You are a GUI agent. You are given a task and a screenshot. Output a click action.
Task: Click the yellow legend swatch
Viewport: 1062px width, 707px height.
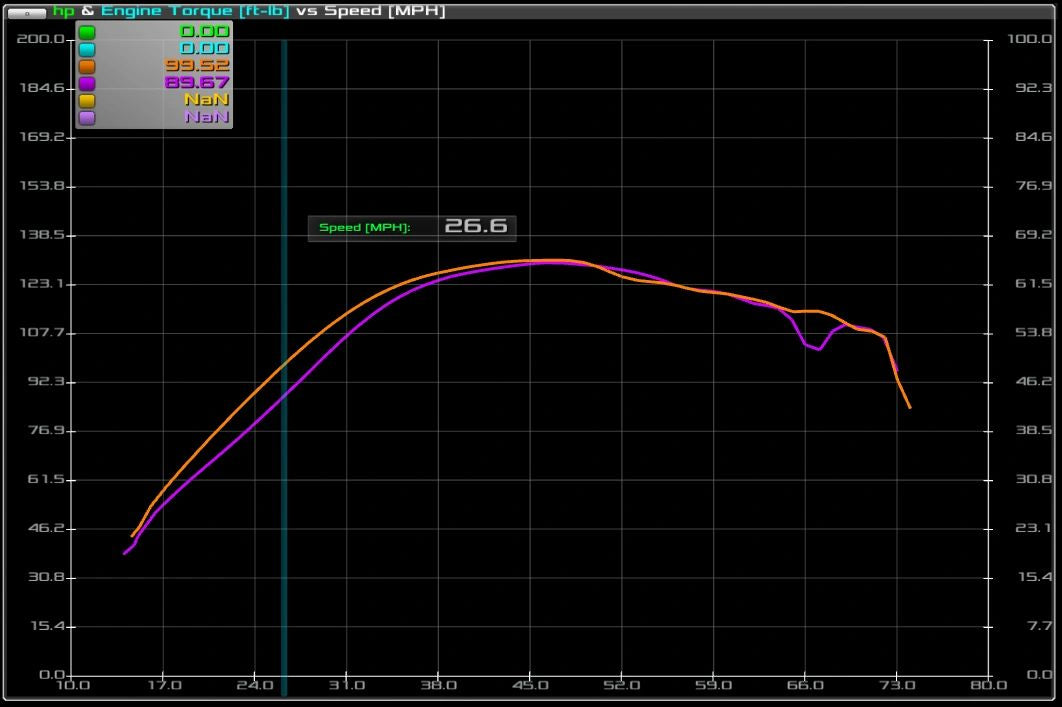click(x=87, y=100)
